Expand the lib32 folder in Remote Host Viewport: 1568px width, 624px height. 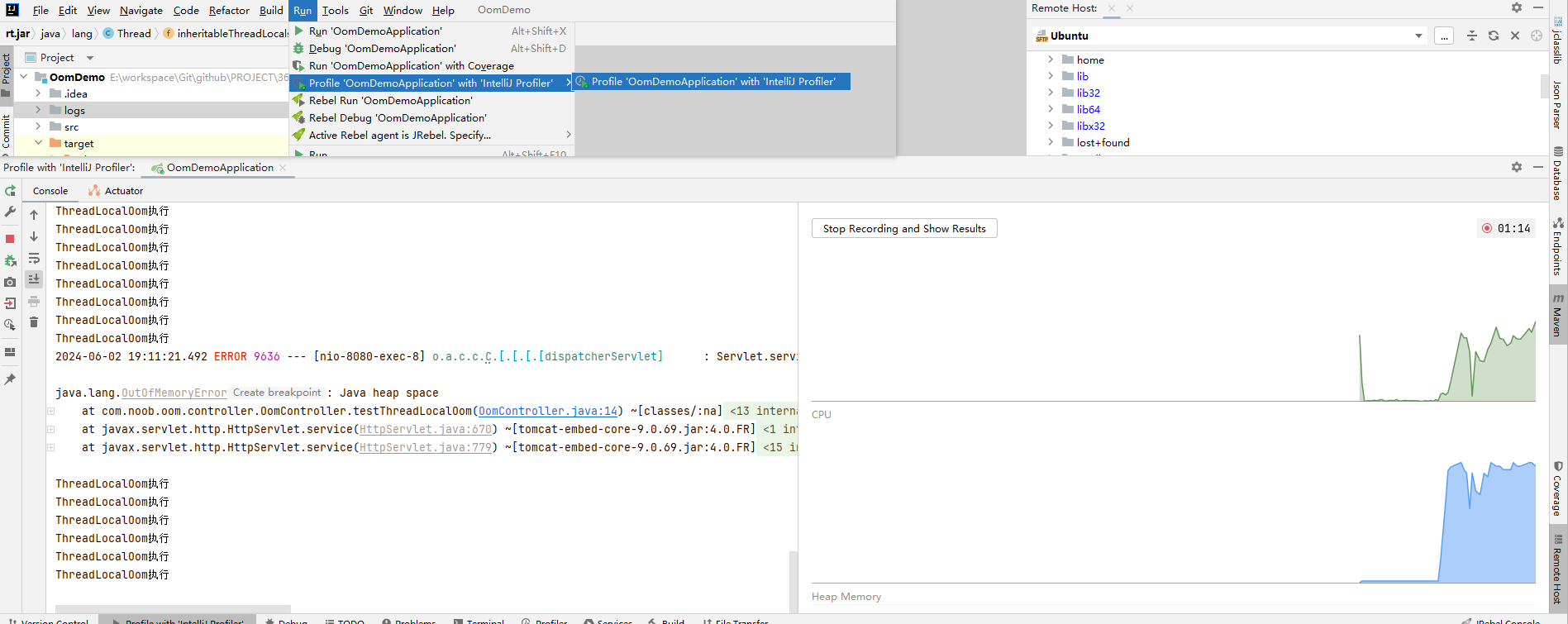point(1051,93)
